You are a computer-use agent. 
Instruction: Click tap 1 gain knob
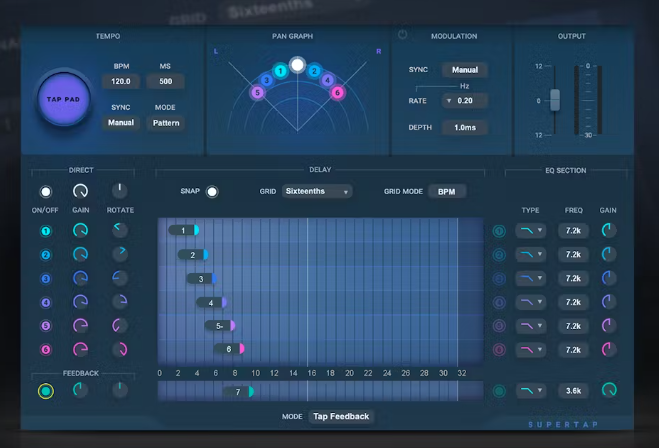81,231
